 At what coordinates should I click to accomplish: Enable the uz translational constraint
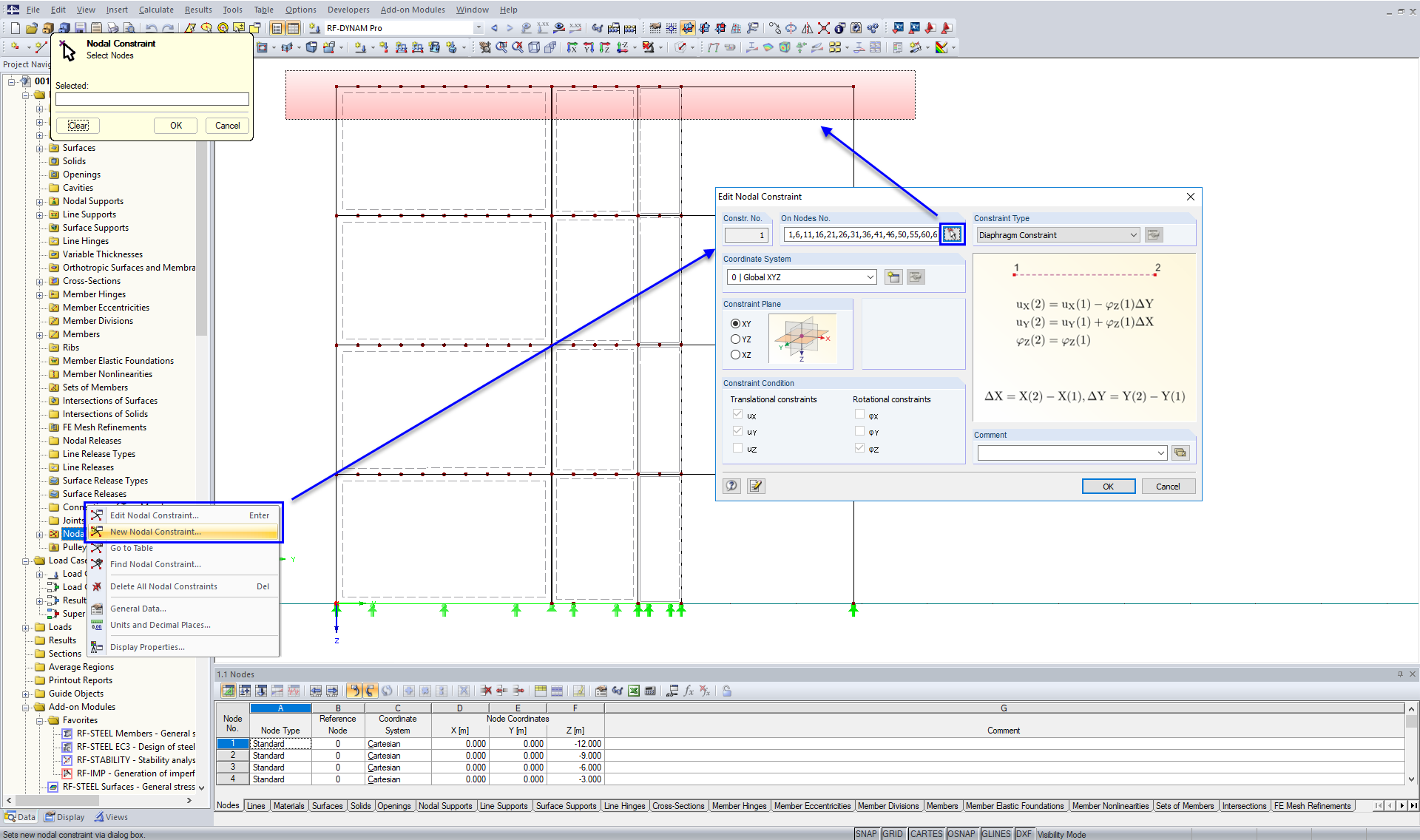737,447
